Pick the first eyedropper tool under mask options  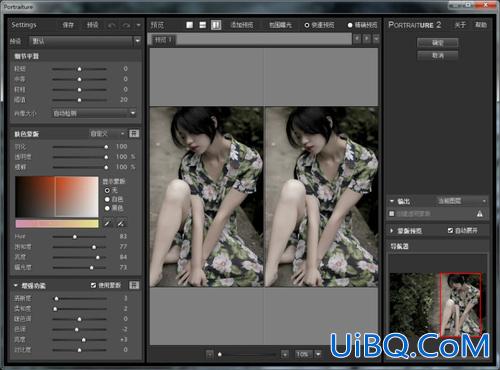click(x=107, y=223)
